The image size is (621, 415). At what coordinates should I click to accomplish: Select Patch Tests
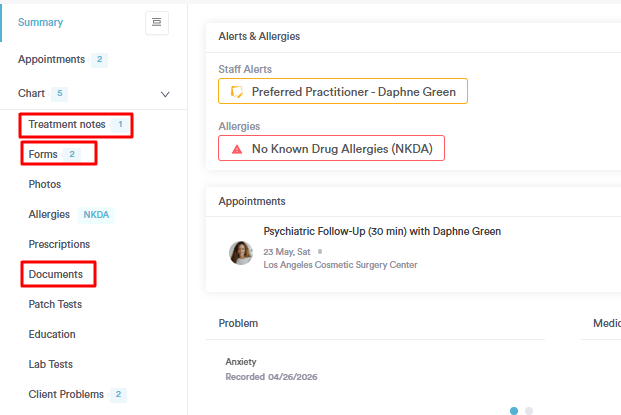point(55,304)
